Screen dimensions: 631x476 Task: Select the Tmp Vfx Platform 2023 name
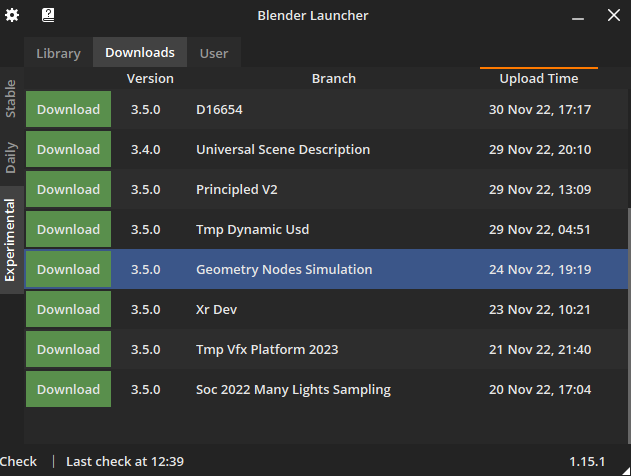tap(267, 350)
